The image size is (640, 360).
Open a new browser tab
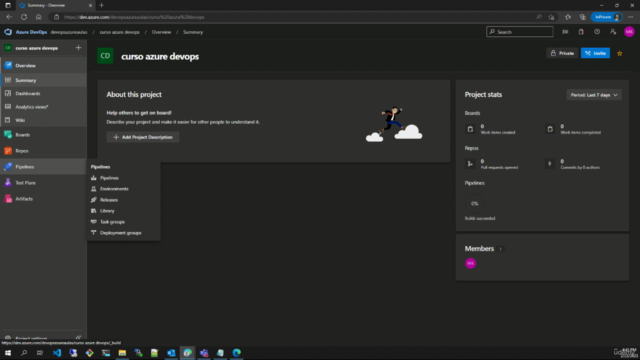[x=102, y=5]
